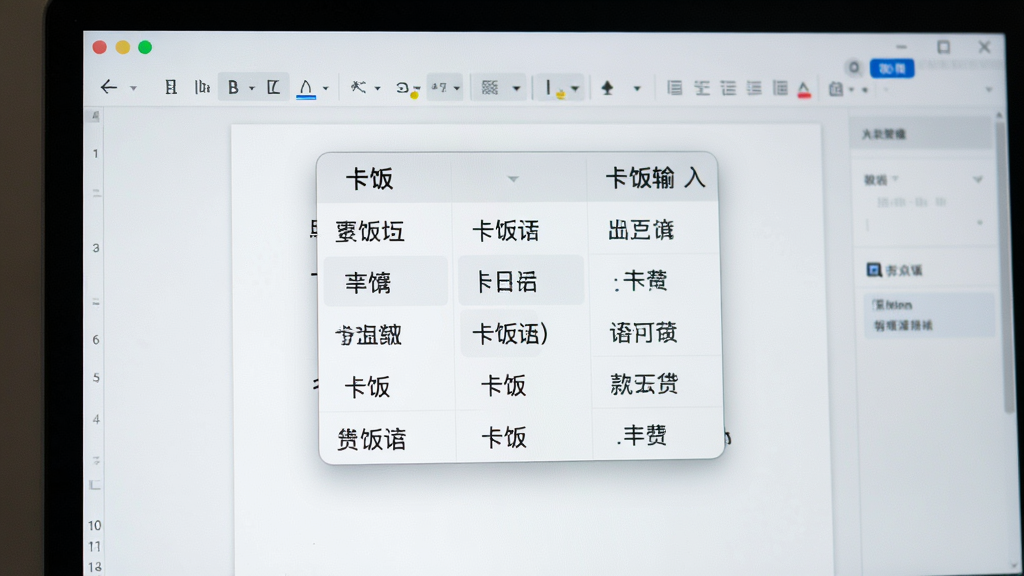Open the dropdown next to the line highlighter
Screen dimensions: 1024x576
pyautogui.click(x=575, y=88)
